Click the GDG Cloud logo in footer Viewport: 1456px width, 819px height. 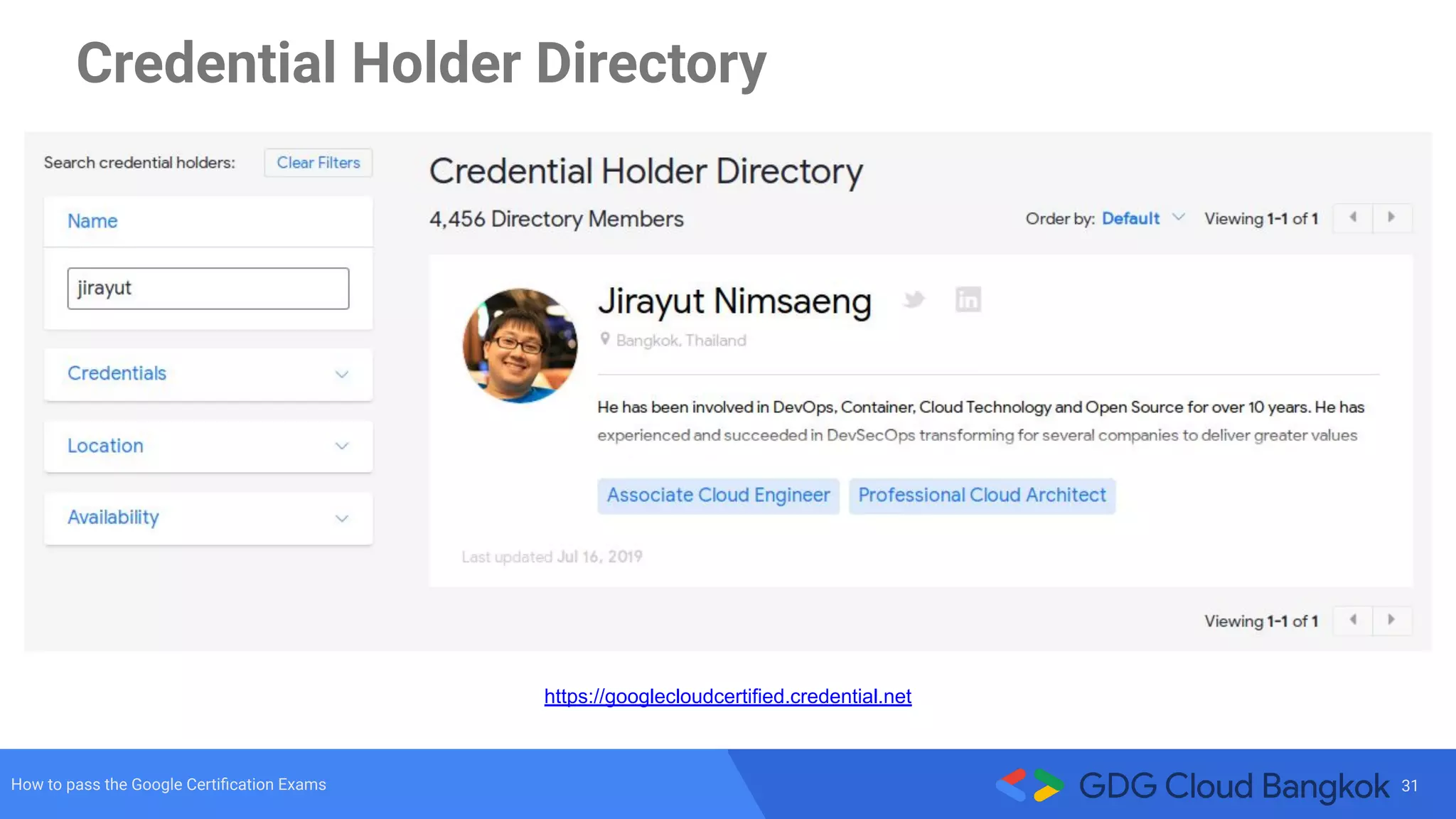pyautogui.click(x=1029, y=785)
